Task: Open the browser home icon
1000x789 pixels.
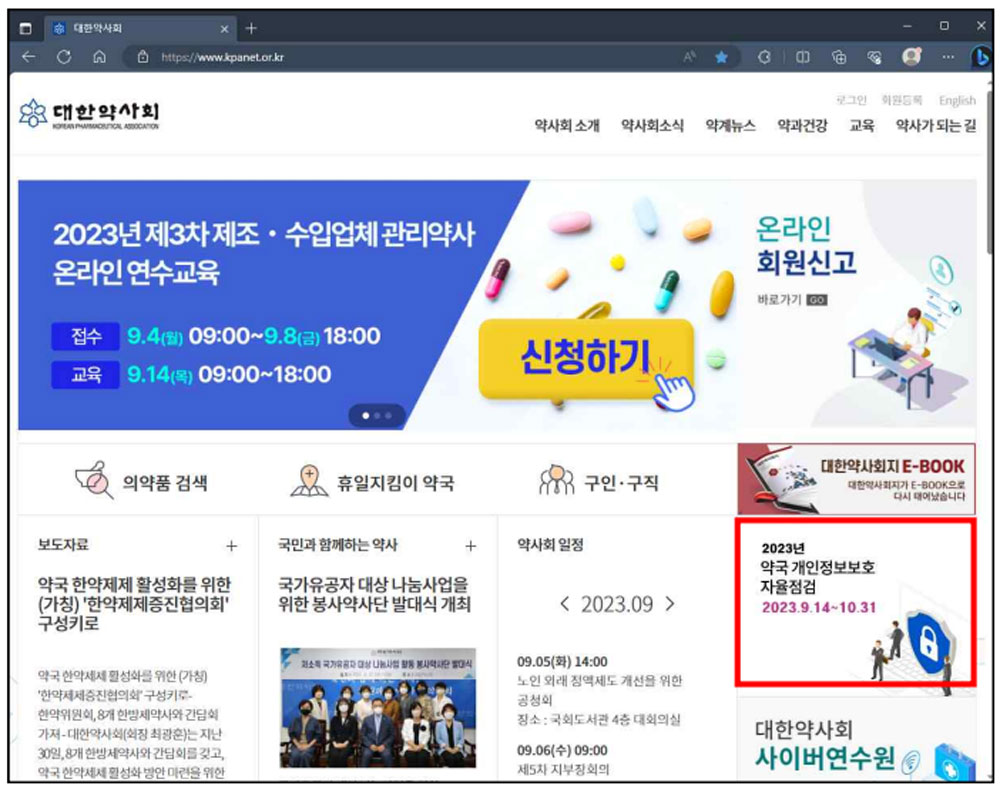Action: (x=99, y=57)
